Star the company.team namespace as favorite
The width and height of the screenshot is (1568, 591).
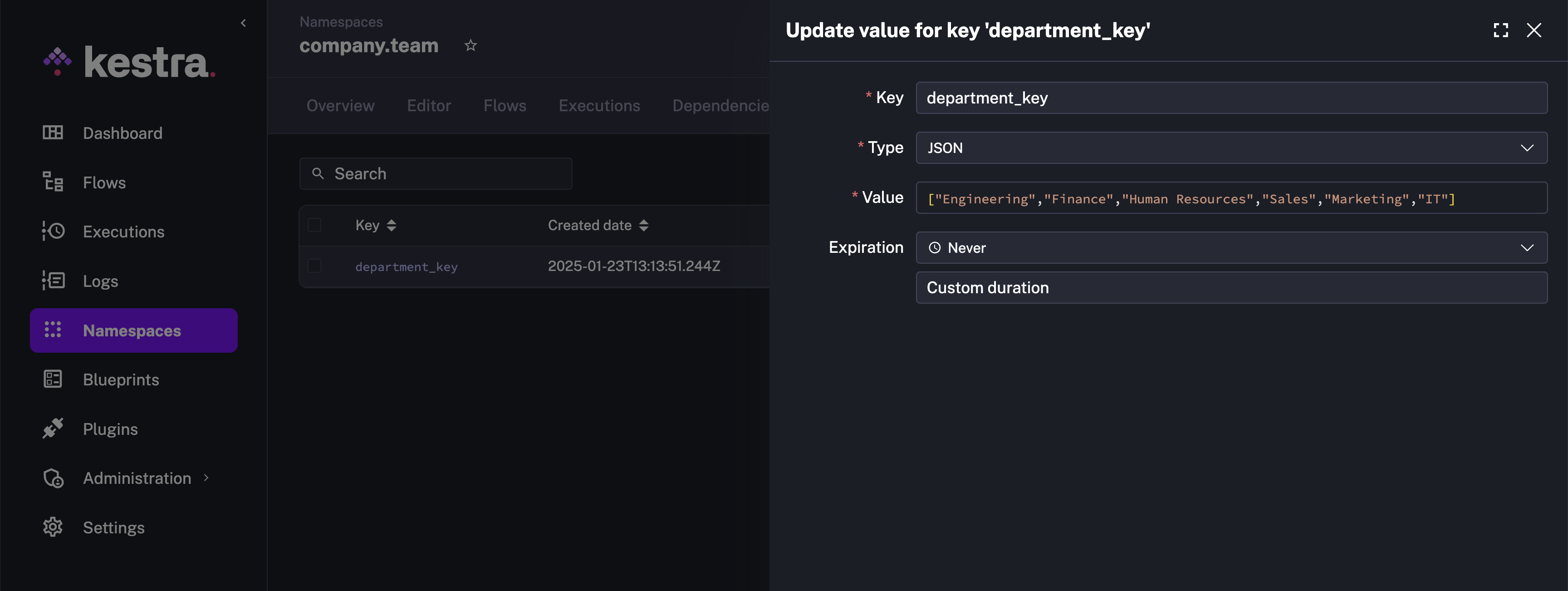(x=470, y=46)
